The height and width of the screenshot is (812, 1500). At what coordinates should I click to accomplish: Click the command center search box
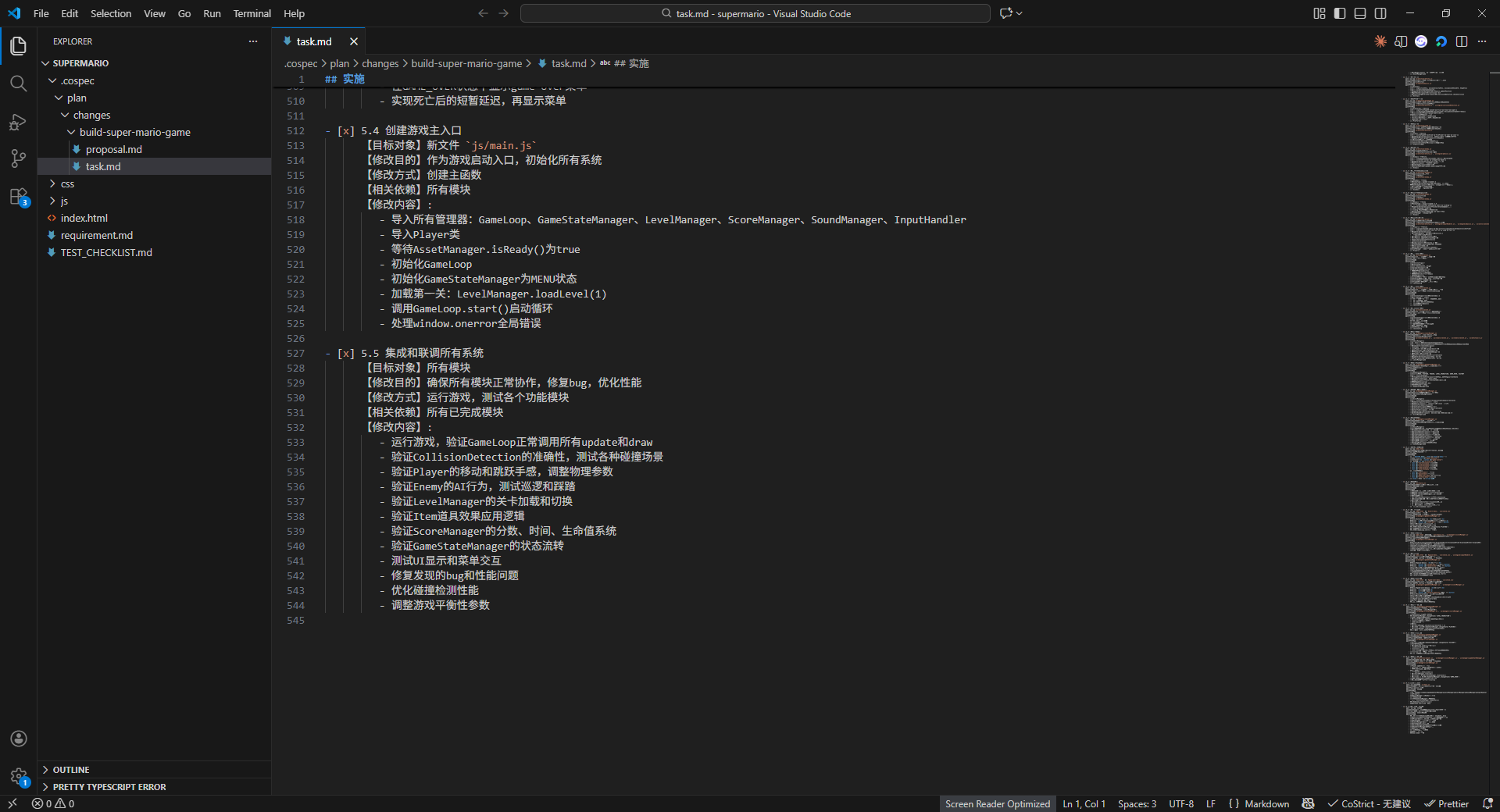755,13
